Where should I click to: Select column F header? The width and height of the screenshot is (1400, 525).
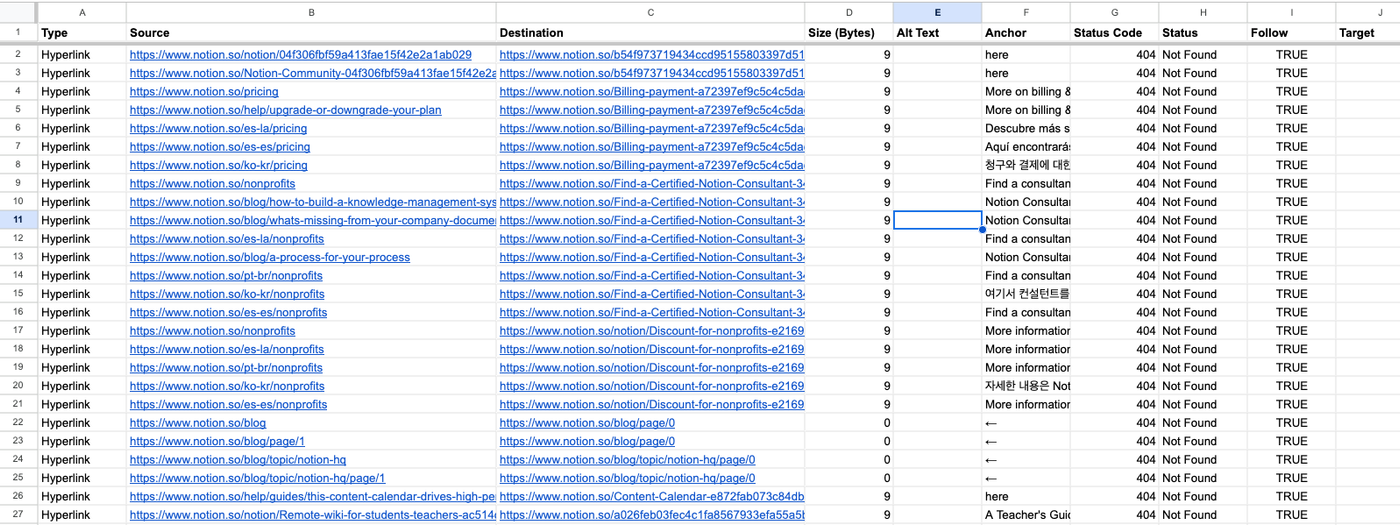click(x=1026, y=13)
